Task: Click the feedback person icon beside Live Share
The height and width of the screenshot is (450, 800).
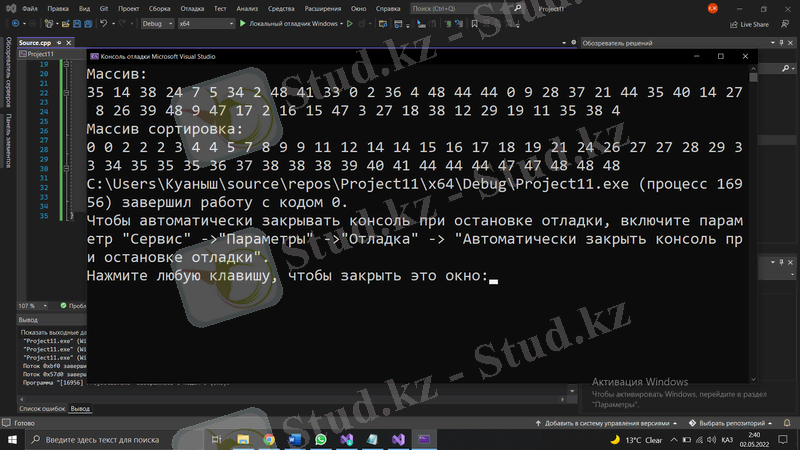Action: [785, 24]
